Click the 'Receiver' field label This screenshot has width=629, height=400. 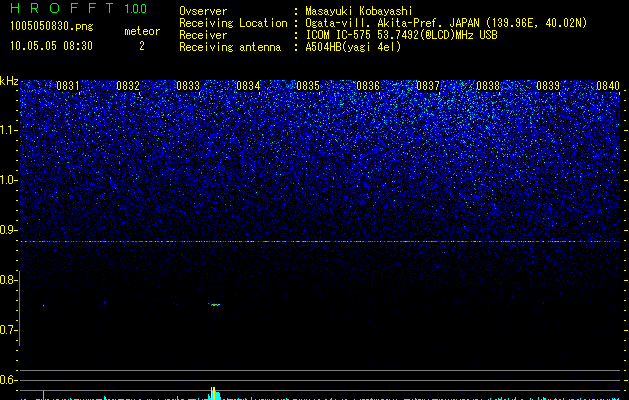click(x=203, y=35)
